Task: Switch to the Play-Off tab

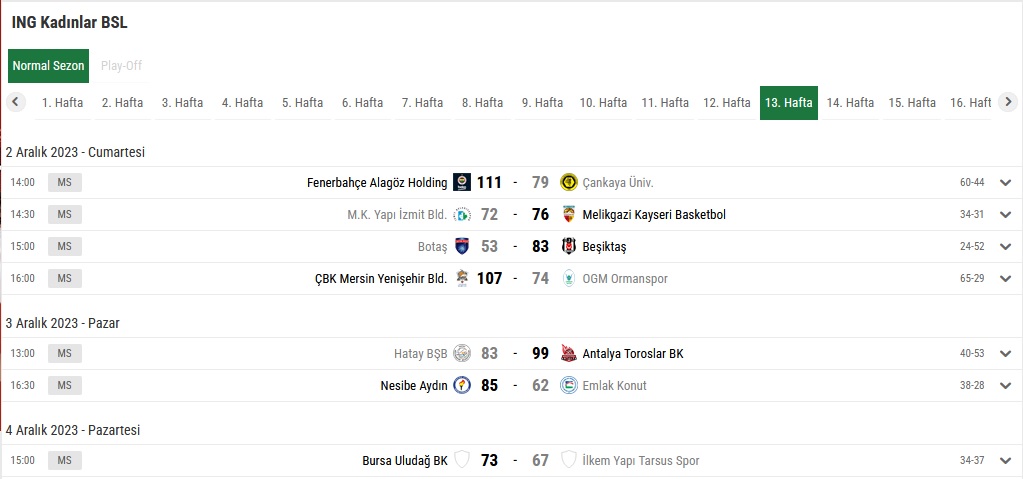Action: [x=121, y=66]
